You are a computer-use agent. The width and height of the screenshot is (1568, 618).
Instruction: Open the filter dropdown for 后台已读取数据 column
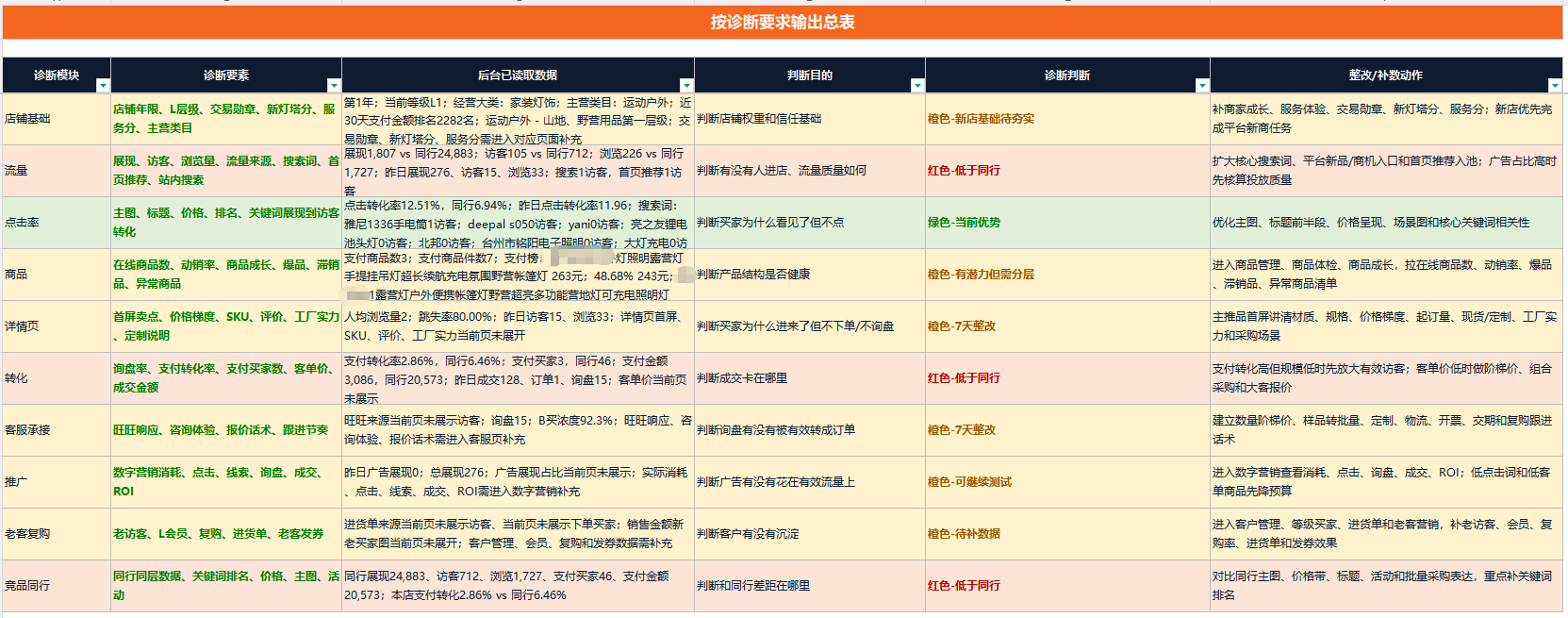point(686,86)
